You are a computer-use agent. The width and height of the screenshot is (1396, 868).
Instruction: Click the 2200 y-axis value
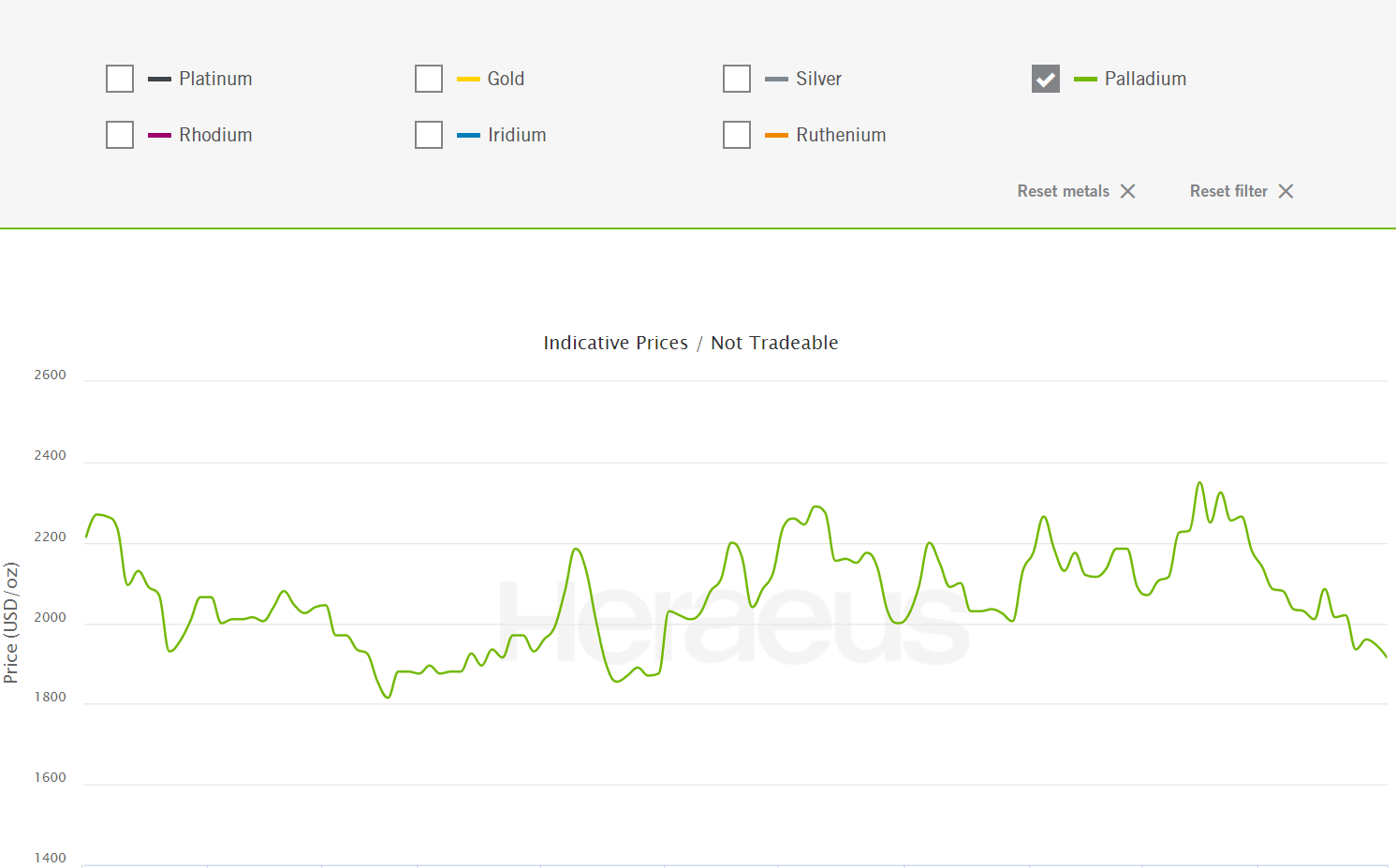pyautogui.click(x=51, y=537)
